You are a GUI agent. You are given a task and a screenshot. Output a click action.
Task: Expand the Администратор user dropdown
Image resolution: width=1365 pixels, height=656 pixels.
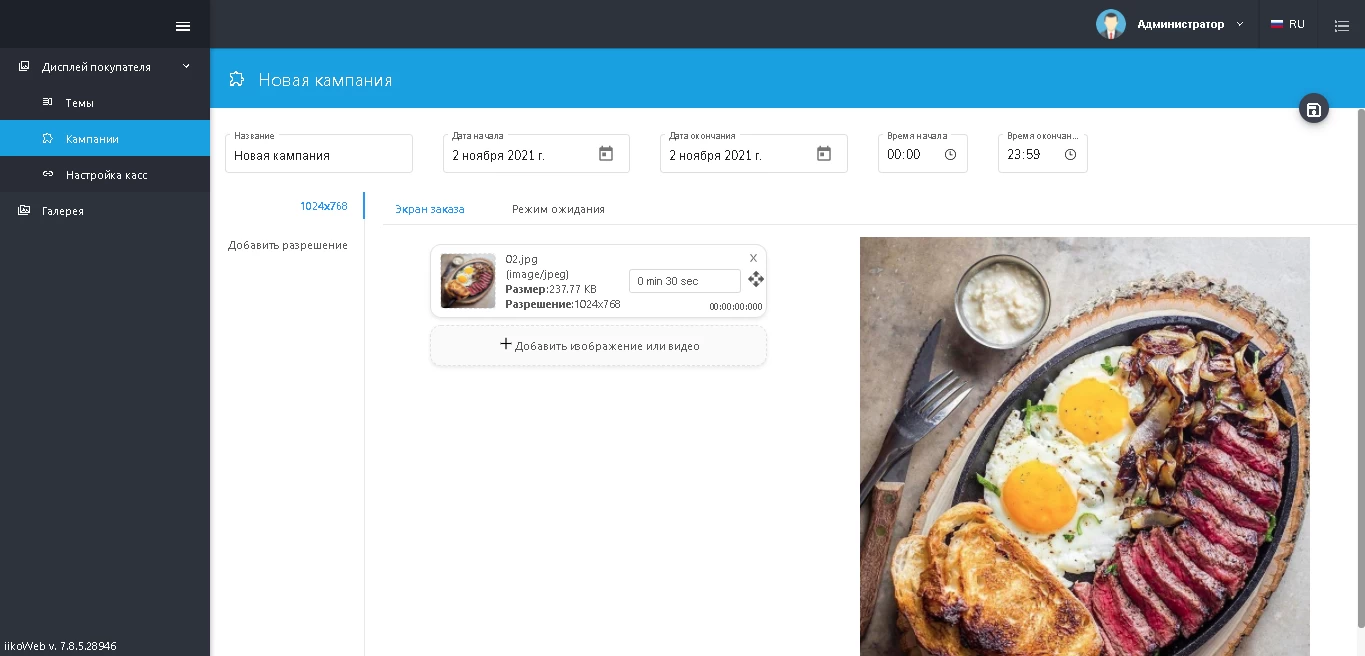(x=1240, y=24)
